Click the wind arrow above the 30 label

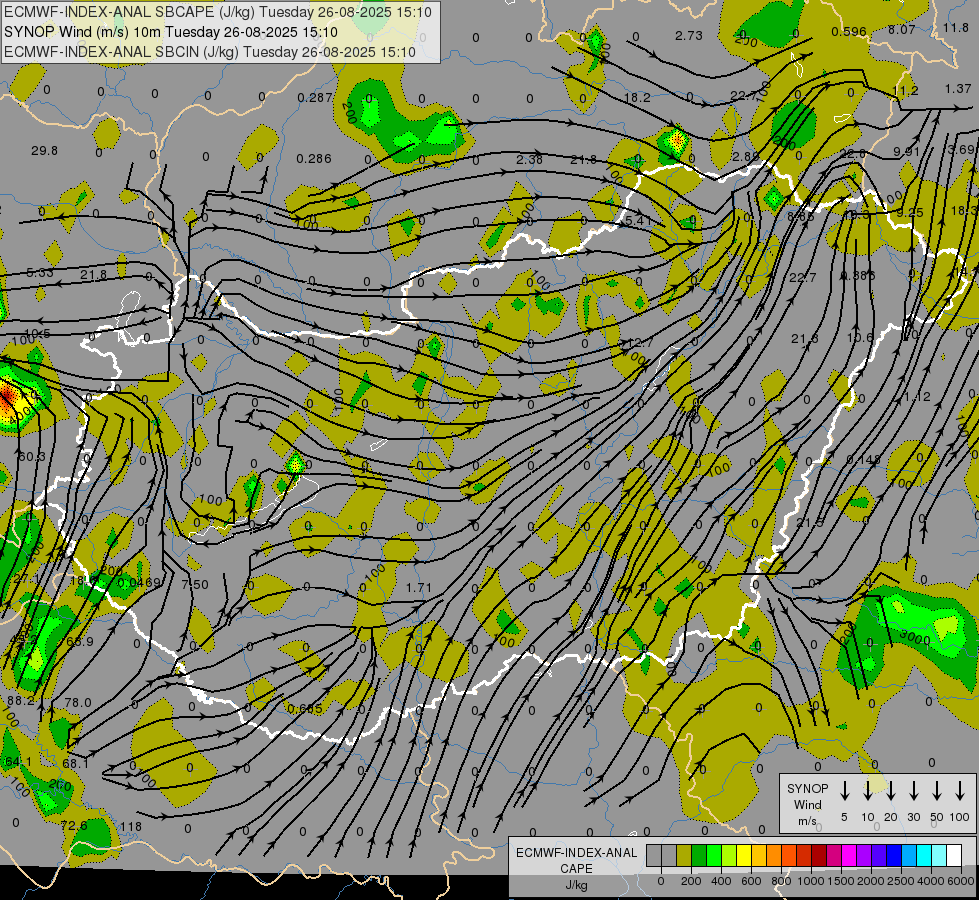pos(913,791)
